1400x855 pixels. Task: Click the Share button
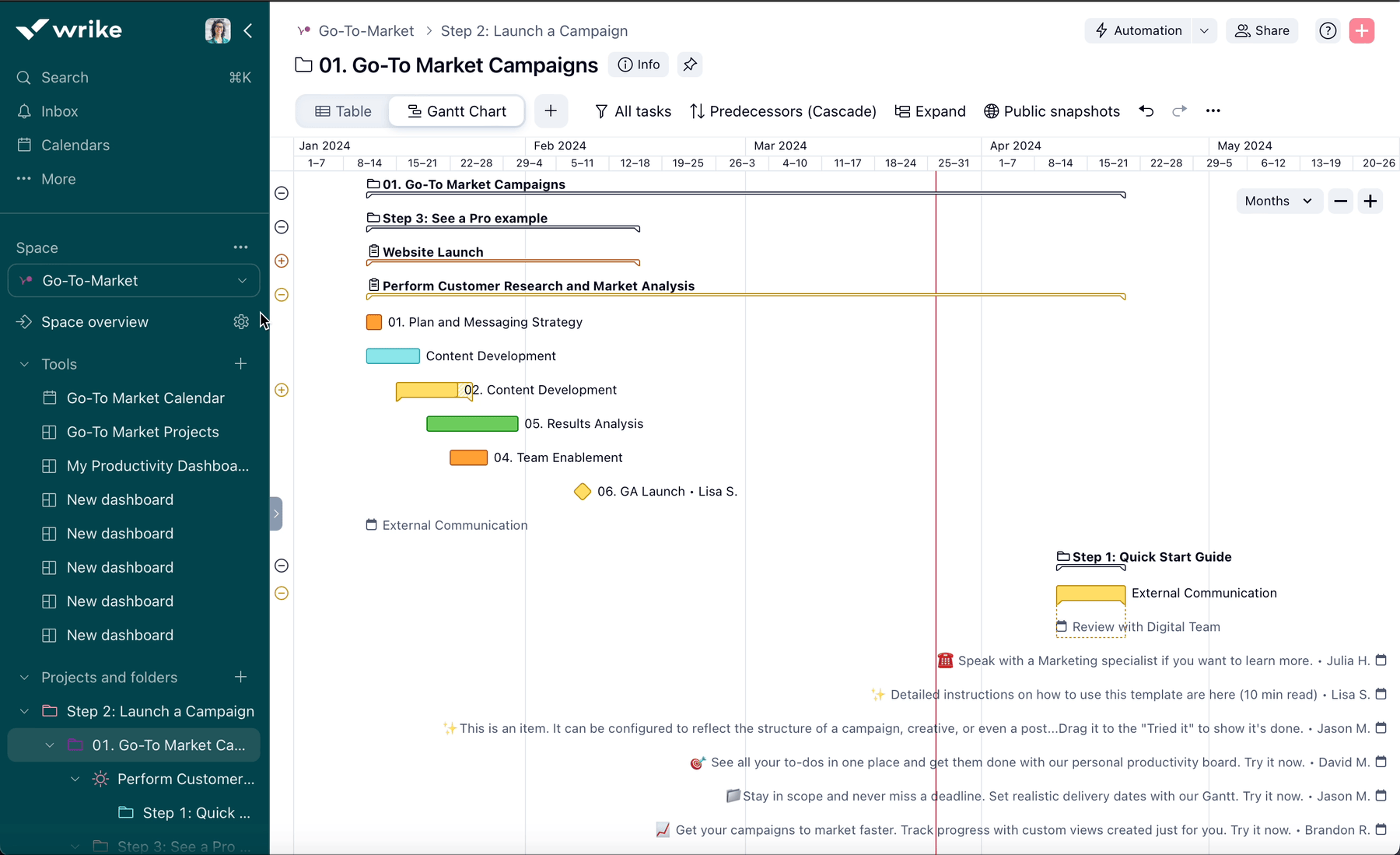1262,30
